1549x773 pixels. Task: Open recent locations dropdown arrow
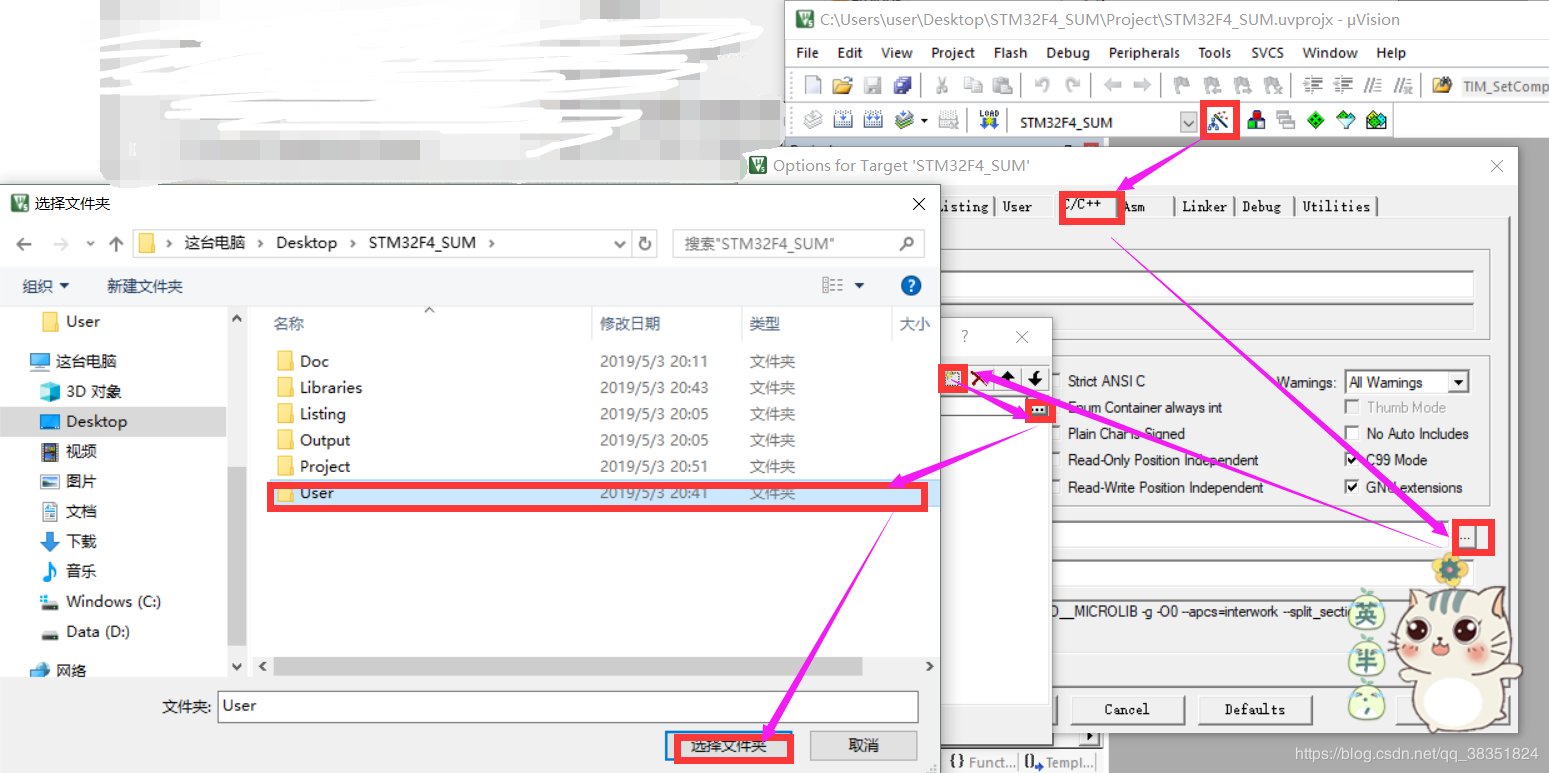90,244
